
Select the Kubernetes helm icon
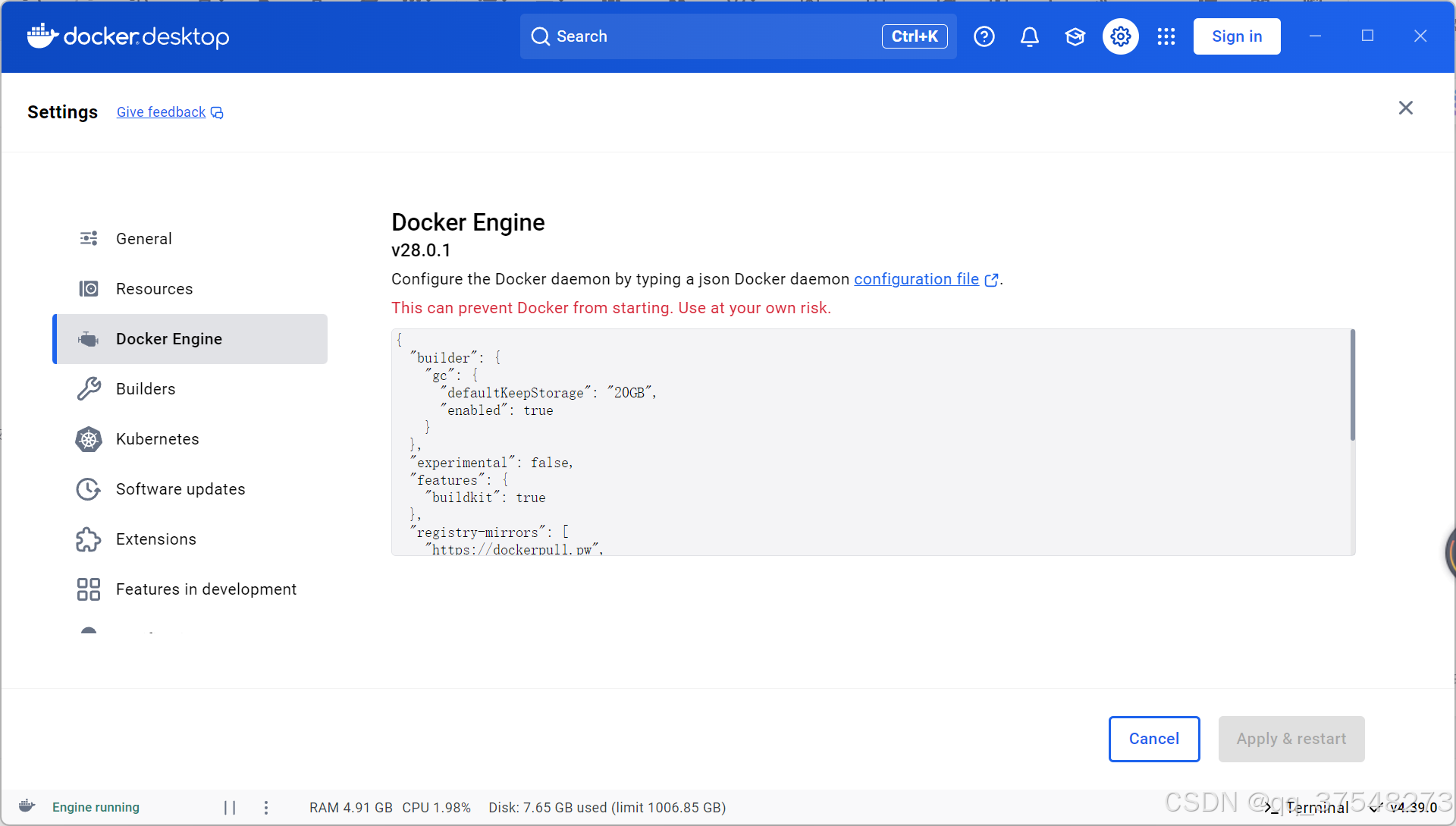(x=89, y=439)
